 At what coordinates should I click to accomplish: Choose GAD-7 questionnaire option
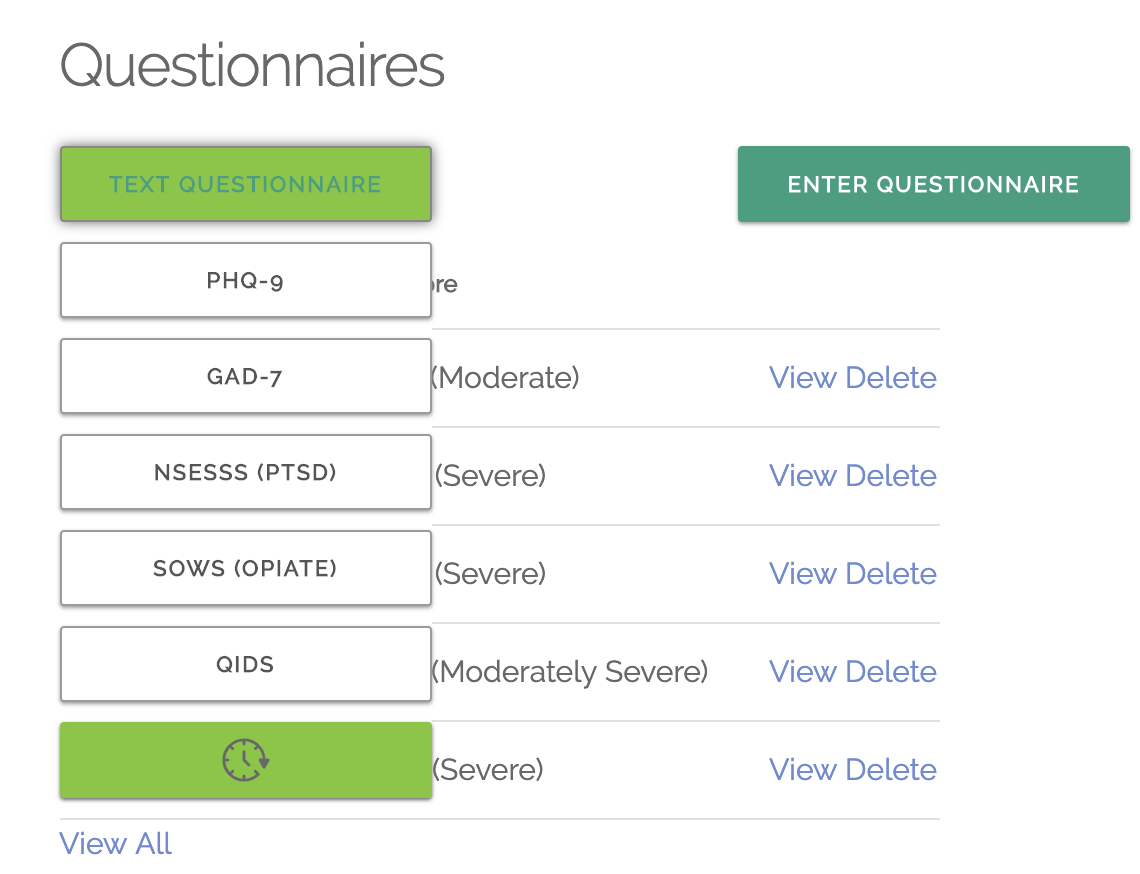coord(246,376)
